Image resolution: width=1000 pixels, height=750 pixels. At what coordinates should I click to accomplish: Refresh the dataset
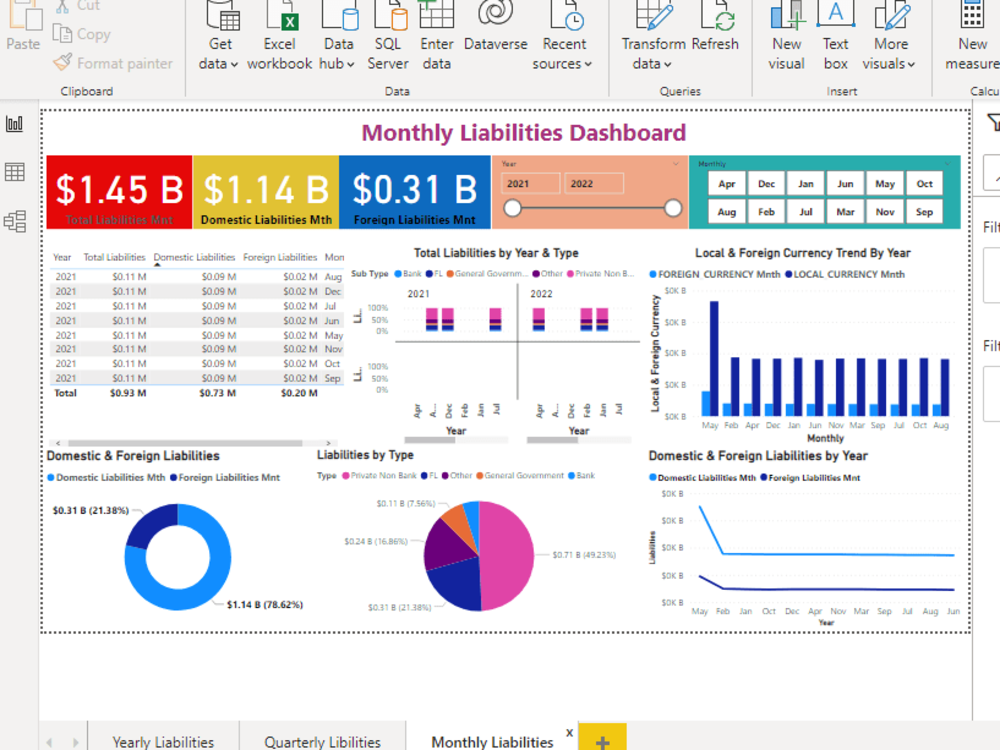[717, 40]
